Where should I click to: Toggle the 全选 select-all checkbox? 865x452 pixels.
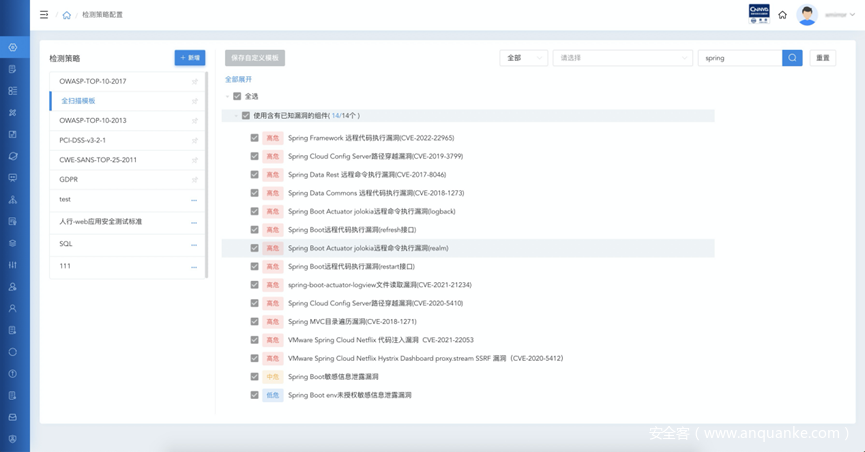pyautogui.click(x=237, y=97)
